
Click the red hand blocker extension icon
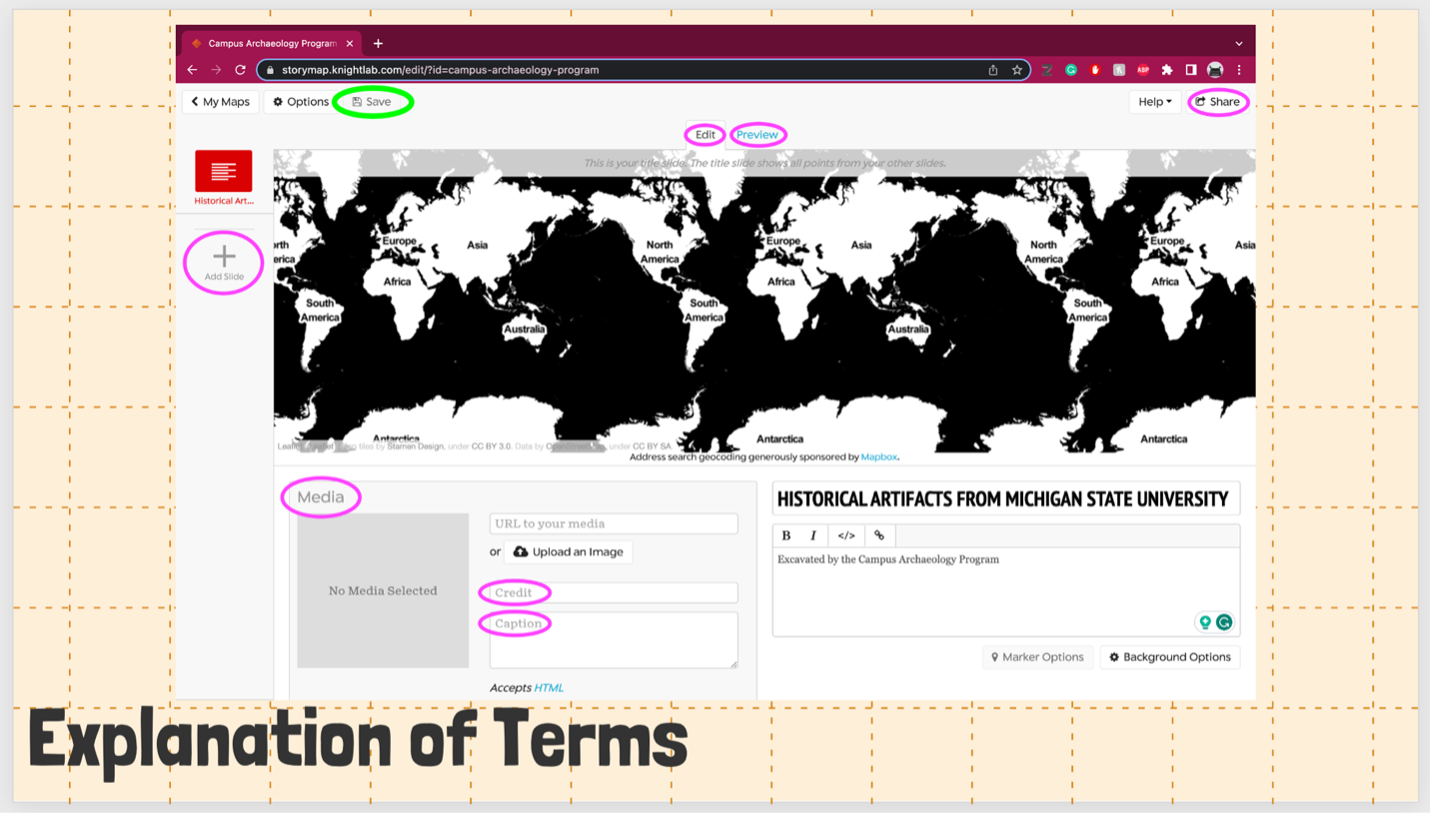[1095, 70]
